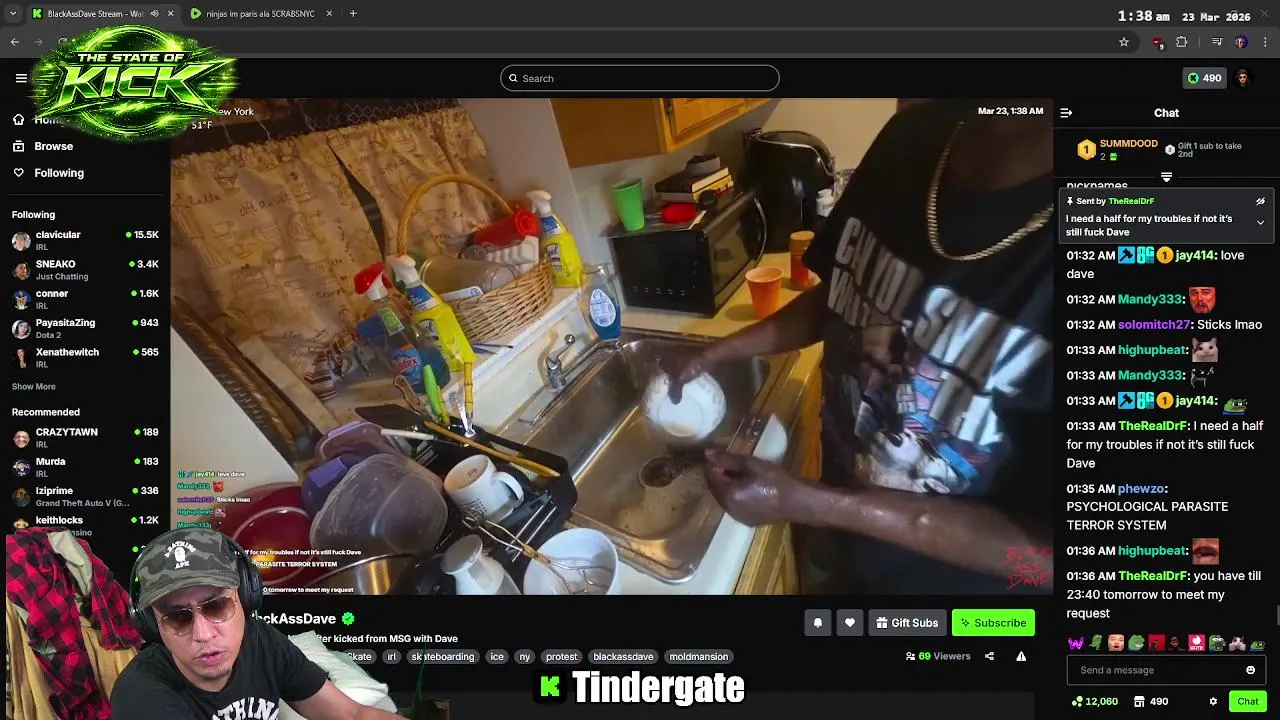Click the Gift Subs button
Viewport: 1280px width, 720px height.
pyautogui.click(x=907, y=623)
